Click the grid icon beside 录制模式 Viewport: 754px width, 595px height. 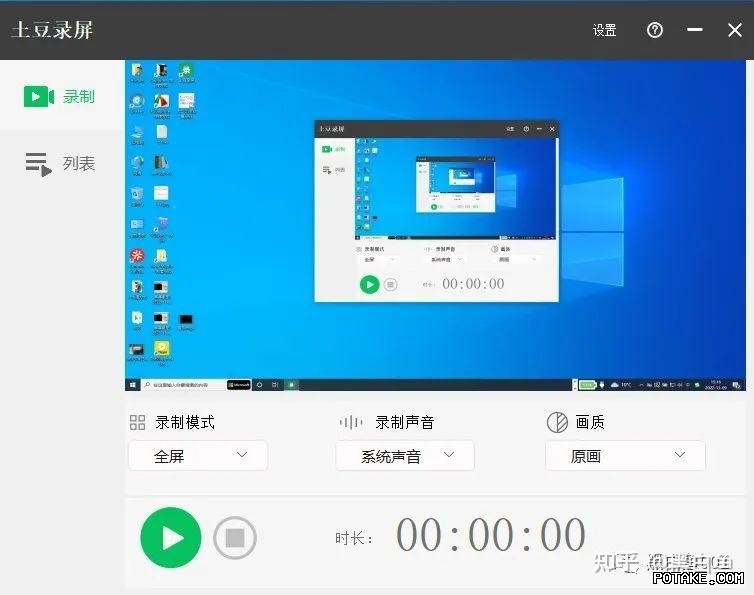[x=138, y=422]
